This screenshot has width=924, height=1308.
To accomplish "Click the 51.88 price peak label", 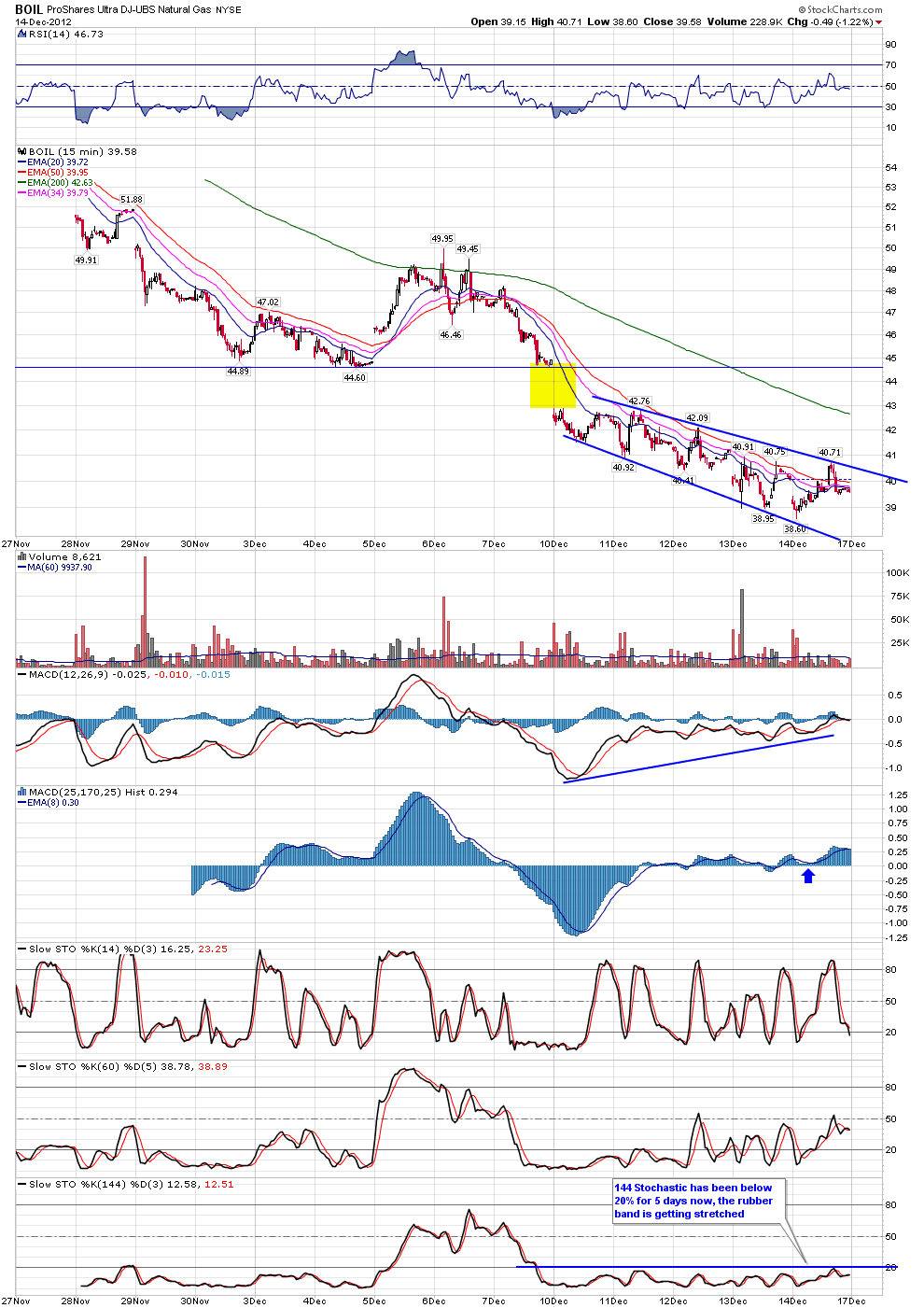I will click(x=132, y=200).
